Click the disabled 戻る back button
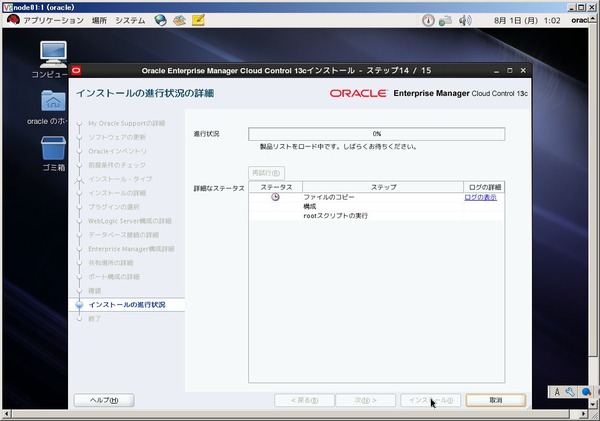This screenshot has height=421, width=600. [304, 400]
